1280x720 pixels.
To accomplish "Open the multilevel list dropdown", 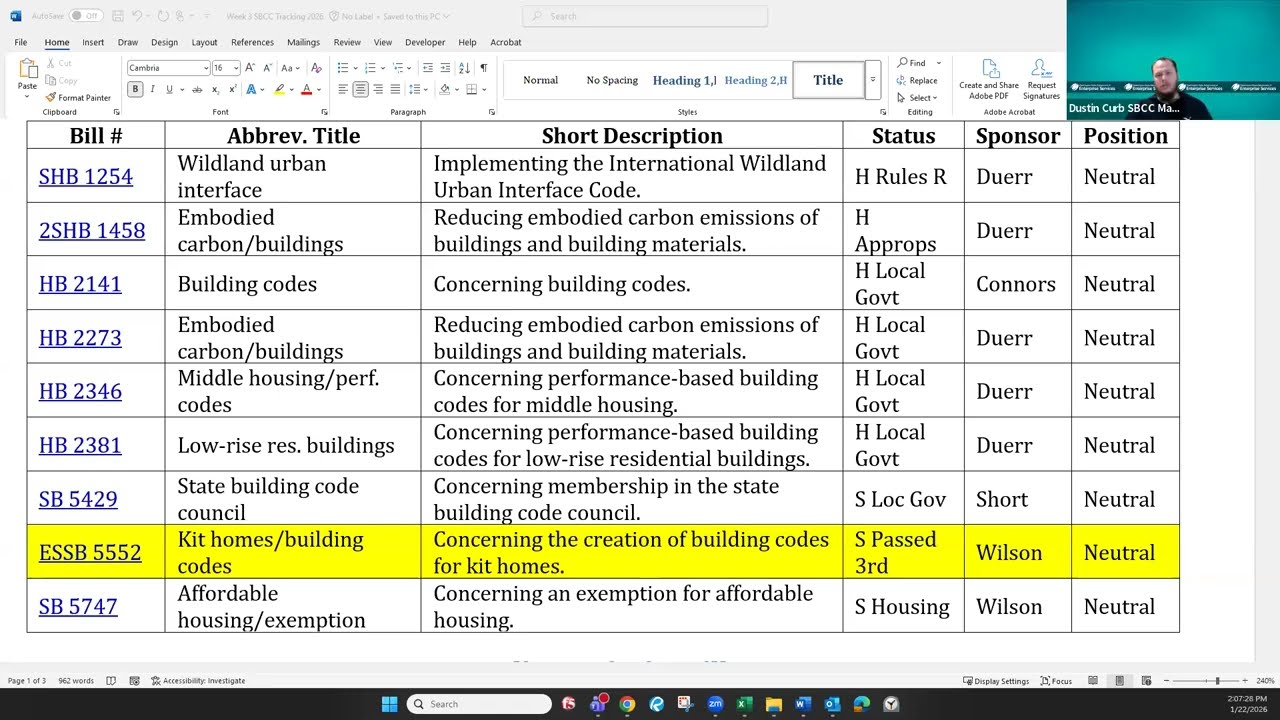I will click(x=409, y=68).
